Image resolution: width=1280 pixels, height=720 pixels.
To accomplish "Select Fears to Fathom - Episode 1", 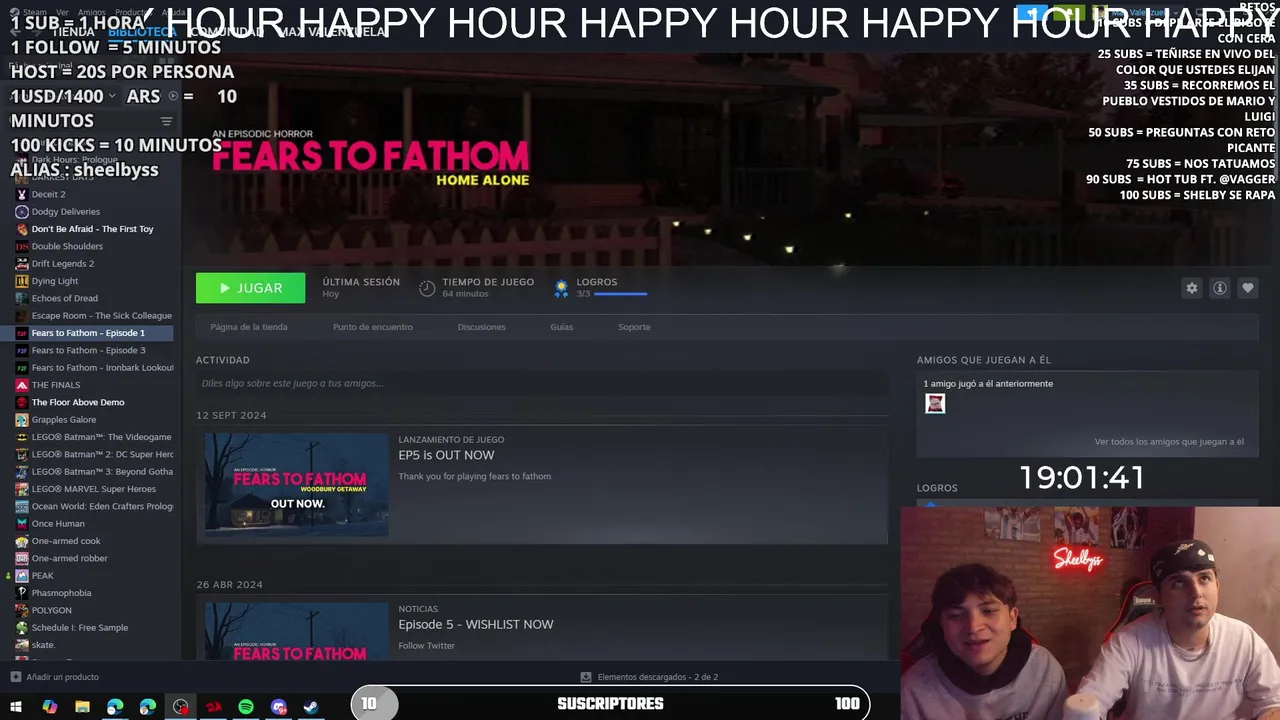I will 88,333.
